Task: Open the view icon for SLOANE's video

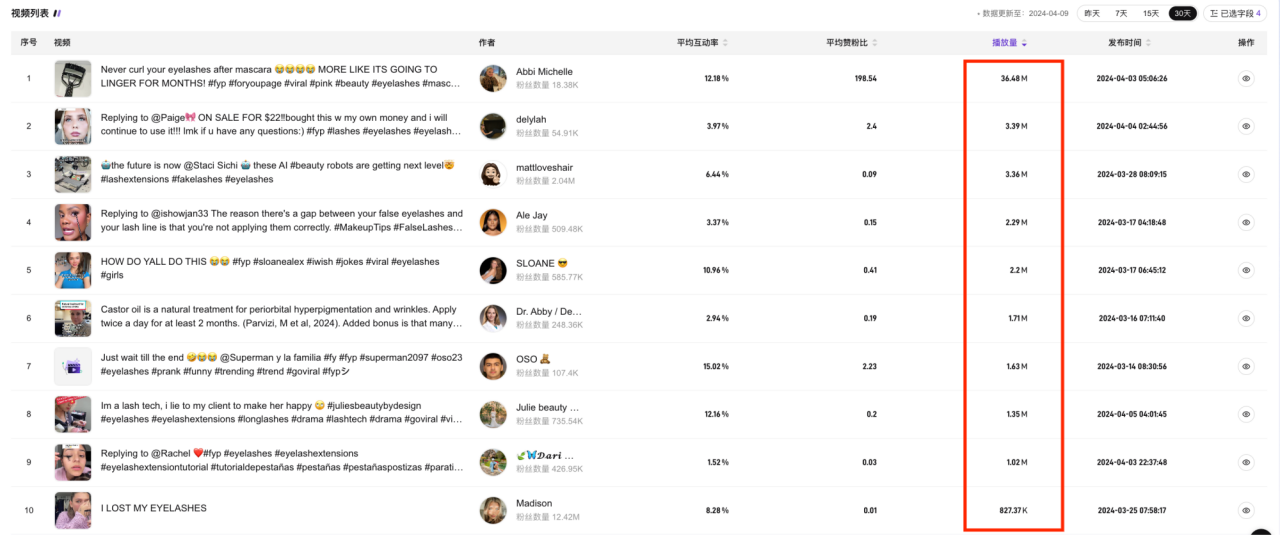Action: 1246,270
